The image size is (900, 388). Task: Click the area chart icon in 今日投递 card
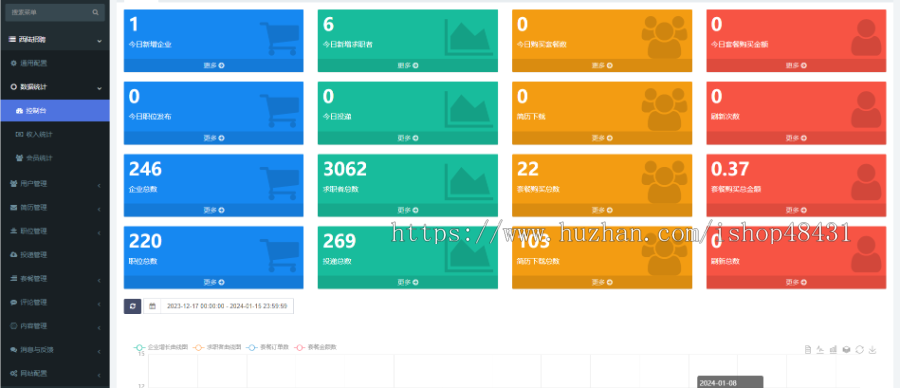click(469, 109)
